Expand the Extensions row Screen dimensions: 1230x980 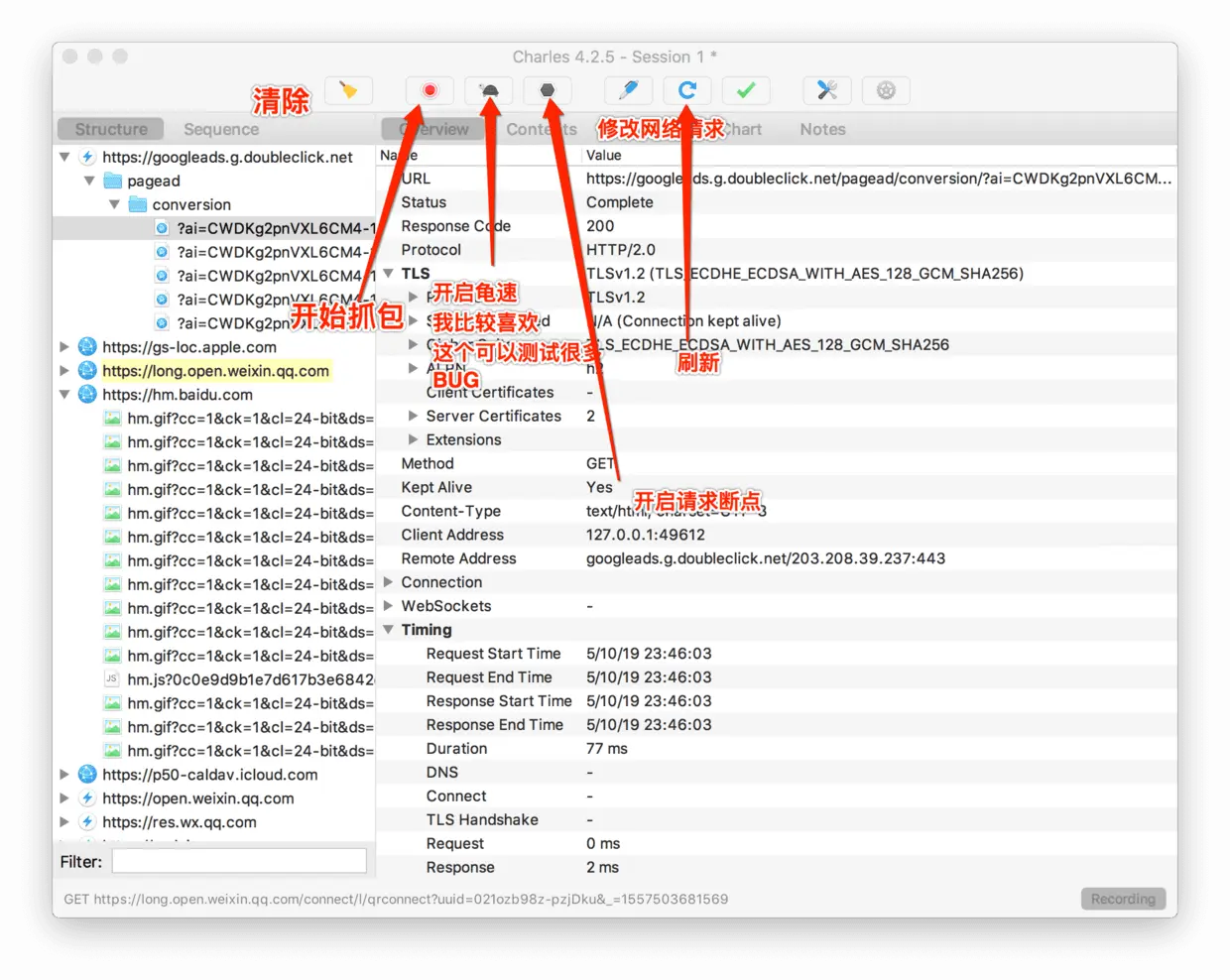pos(414,439)
